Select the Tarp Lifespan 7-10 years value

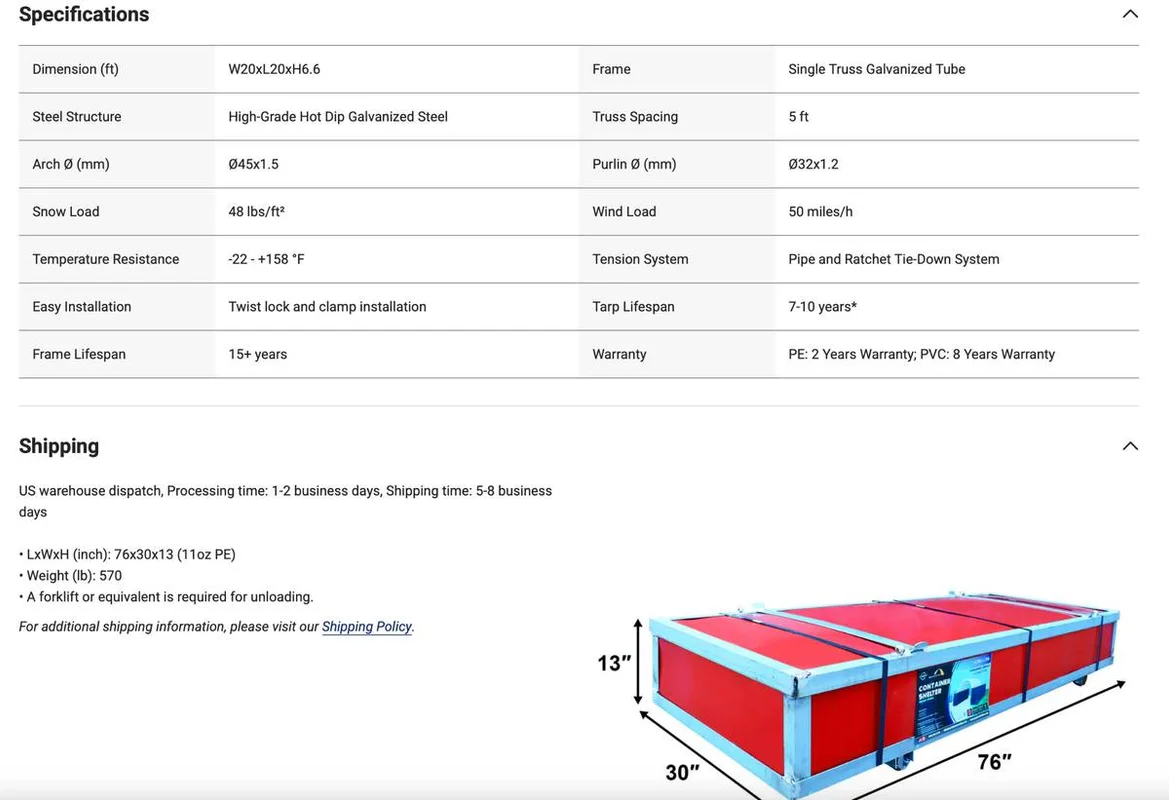tap(822, 306)
